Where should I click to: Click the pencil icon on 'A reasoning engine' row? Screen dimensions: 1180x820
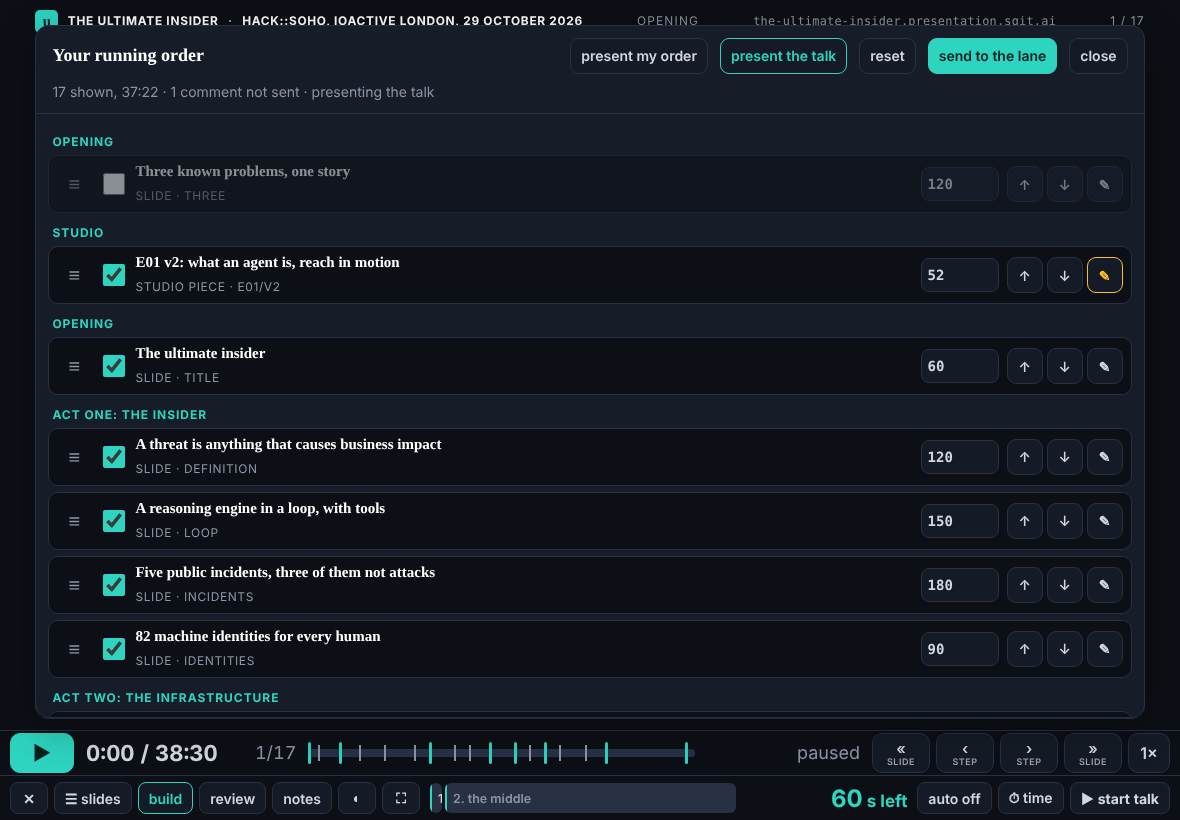point(1104,521)
